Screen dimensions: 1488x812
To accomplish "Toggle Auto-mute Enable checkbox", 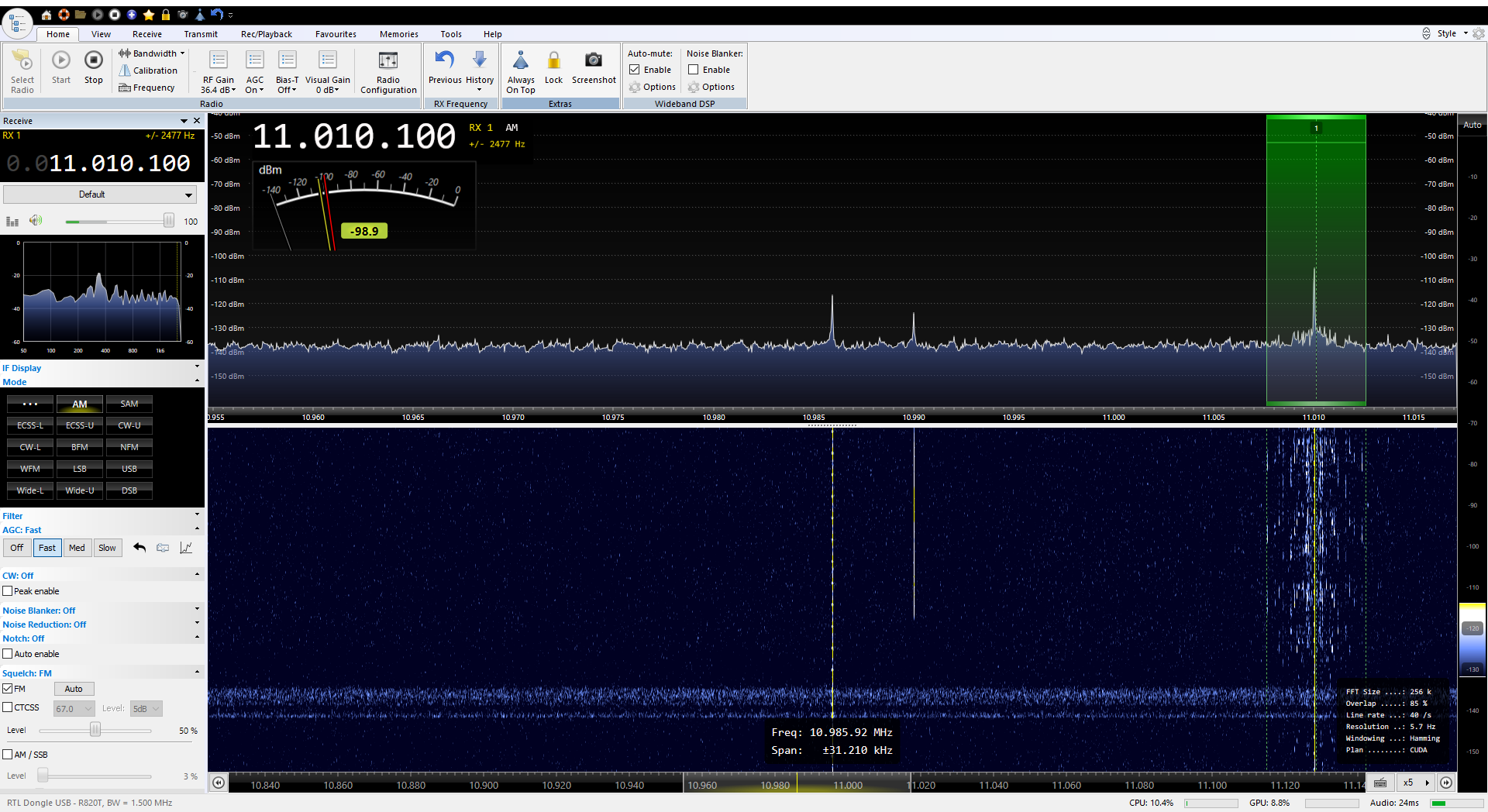I will click(635, 70).
